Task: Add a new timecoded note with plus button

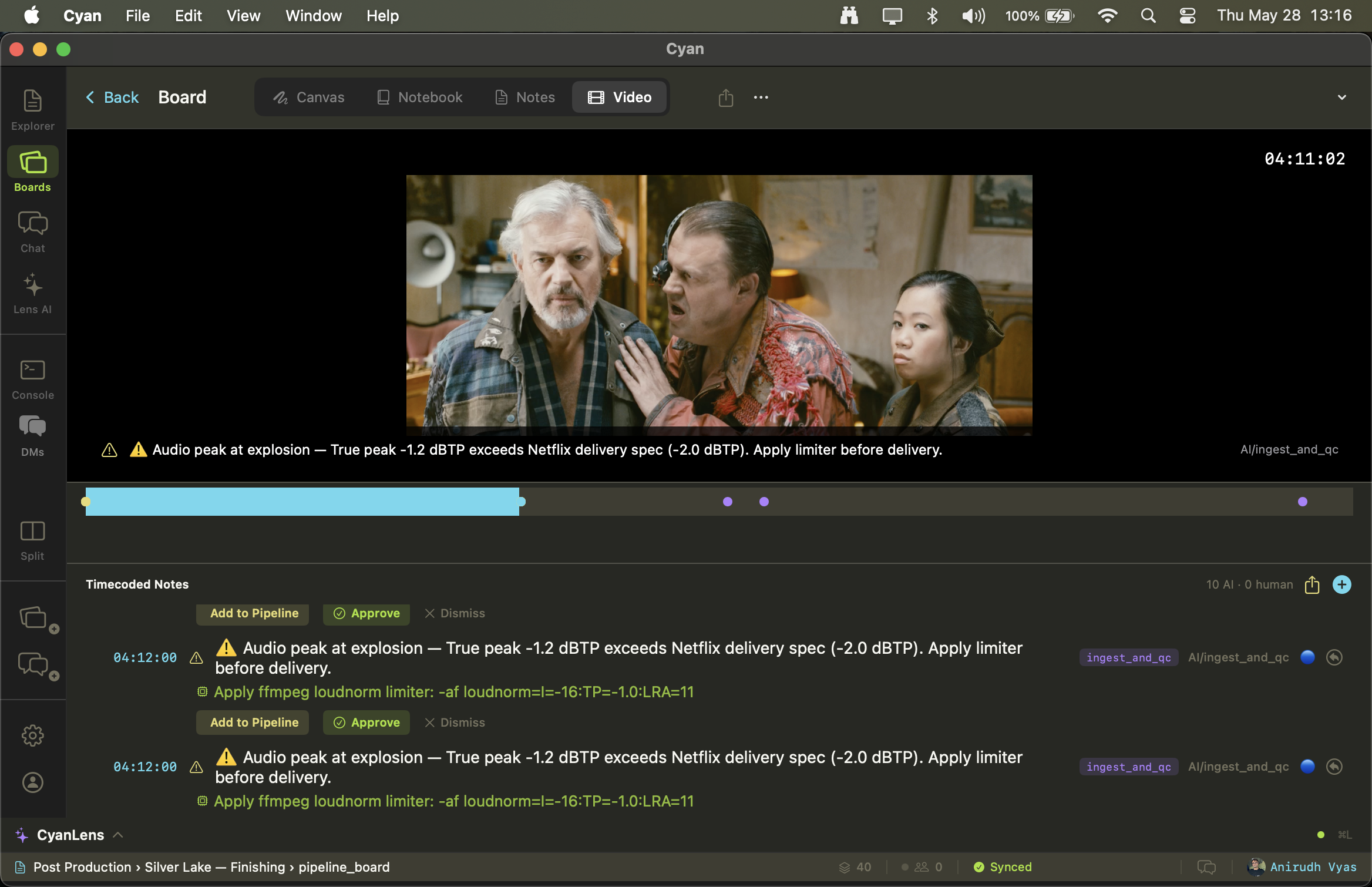Action: (x=1342, y=584)
